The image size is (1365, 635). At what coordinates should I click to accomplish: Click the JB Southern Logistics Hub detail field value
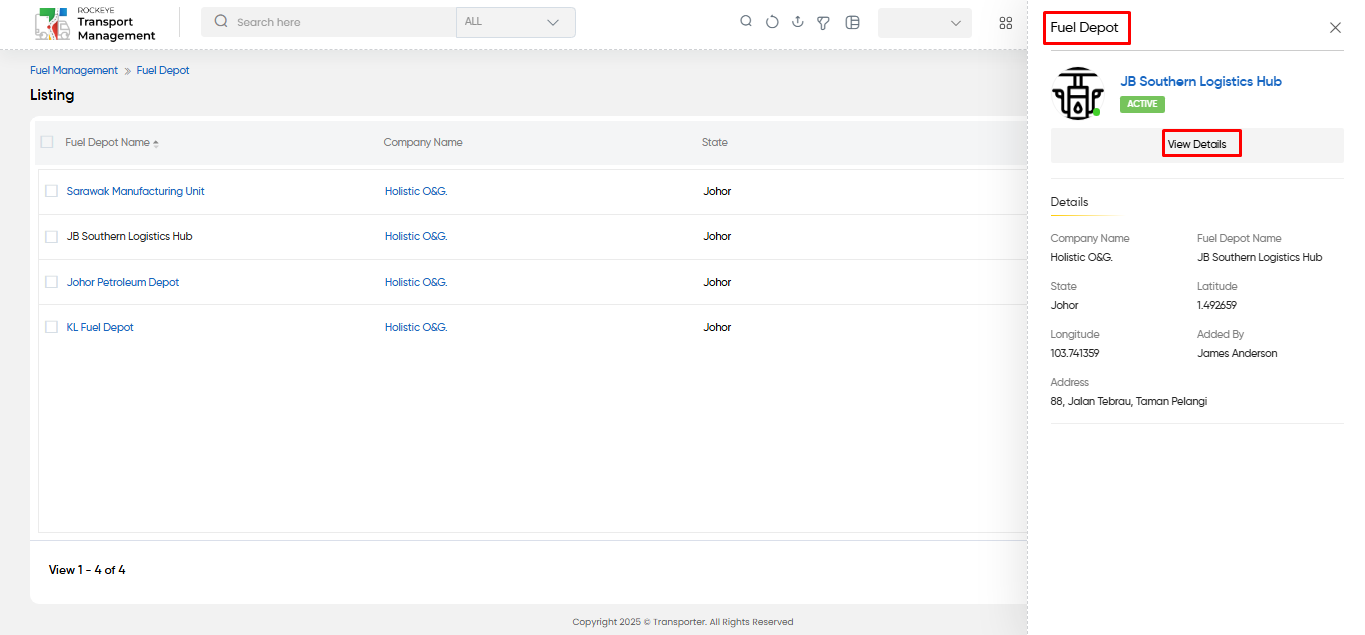coord(1260,258)
